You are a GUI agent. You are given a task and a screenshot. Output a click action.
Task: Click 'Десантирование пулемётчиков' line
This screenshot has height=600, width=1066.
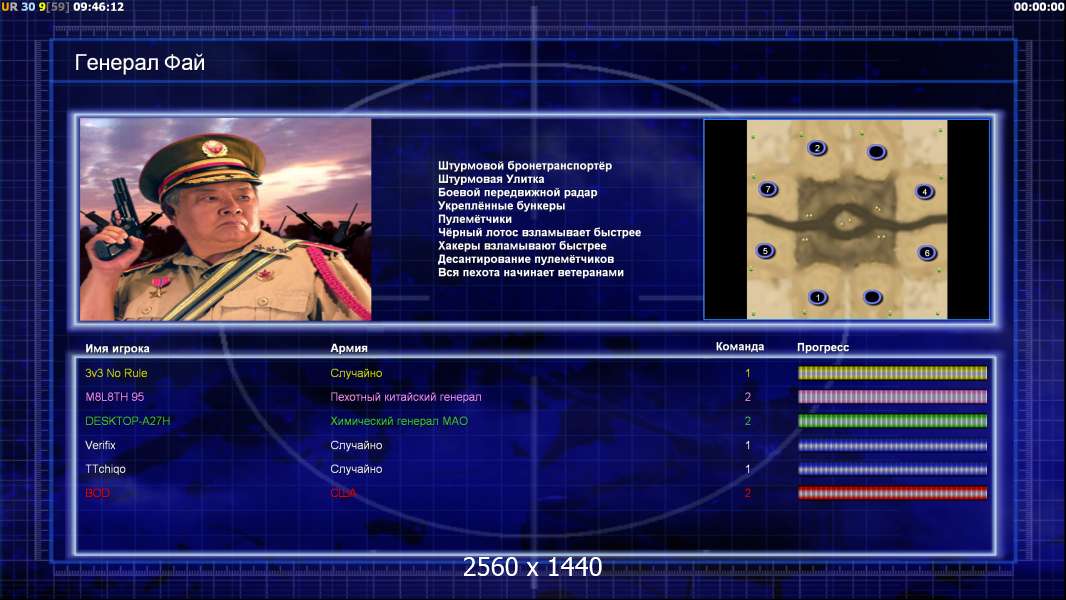526,259
